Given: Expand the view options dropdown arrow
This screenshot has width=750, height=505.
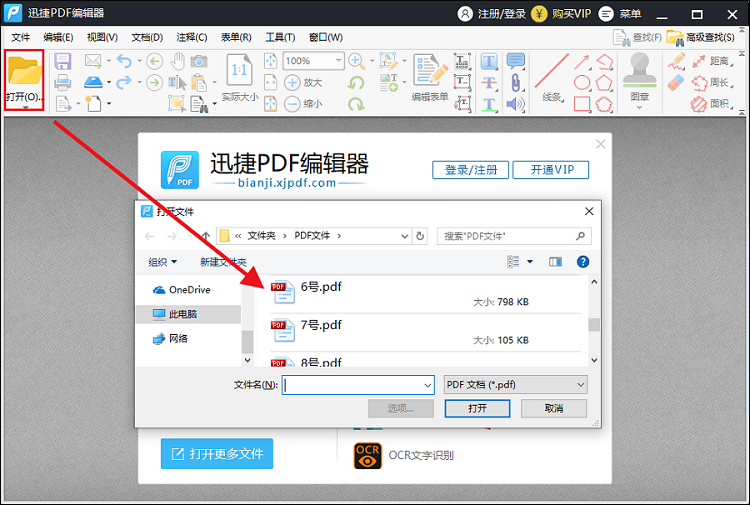Looking at the screenshot, I should pos(529,262).
